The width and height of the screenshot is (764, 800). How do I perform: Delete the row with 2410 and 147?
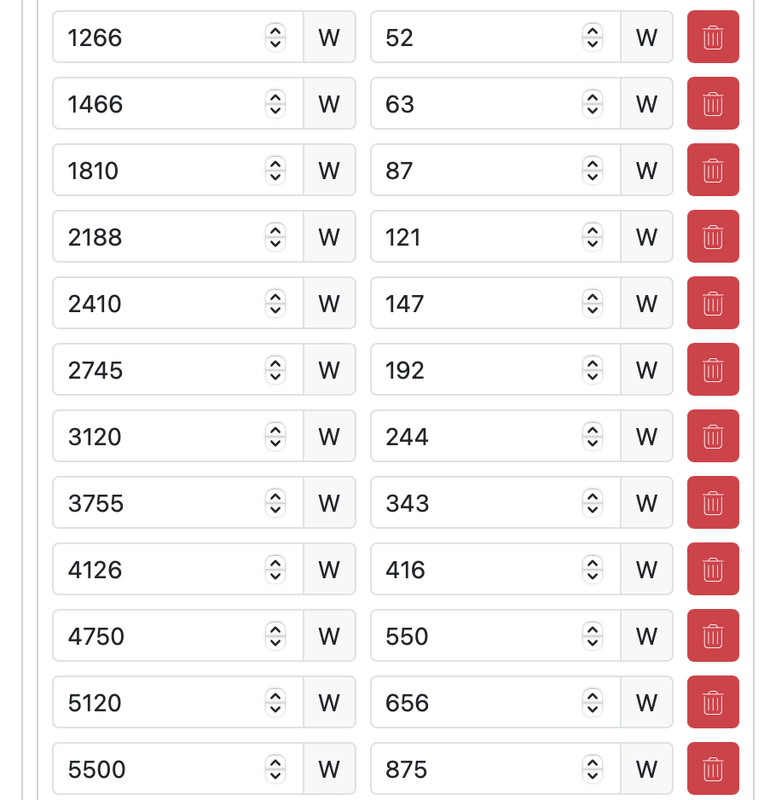click(712, 303)
